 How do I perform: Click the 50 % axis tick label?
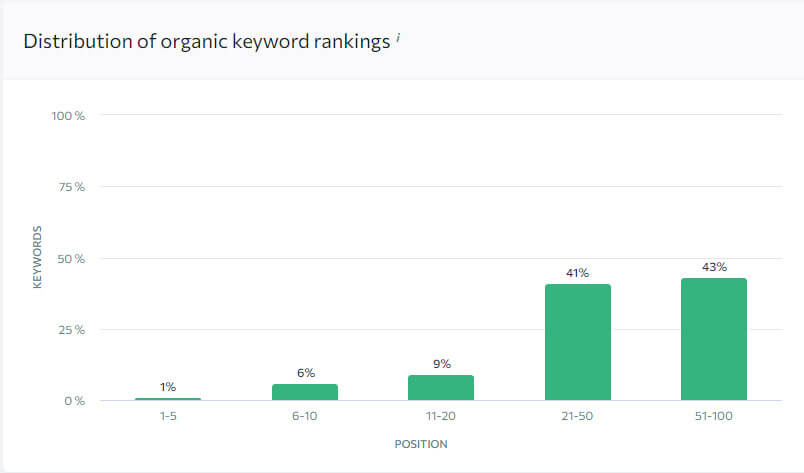click(71, 259)
